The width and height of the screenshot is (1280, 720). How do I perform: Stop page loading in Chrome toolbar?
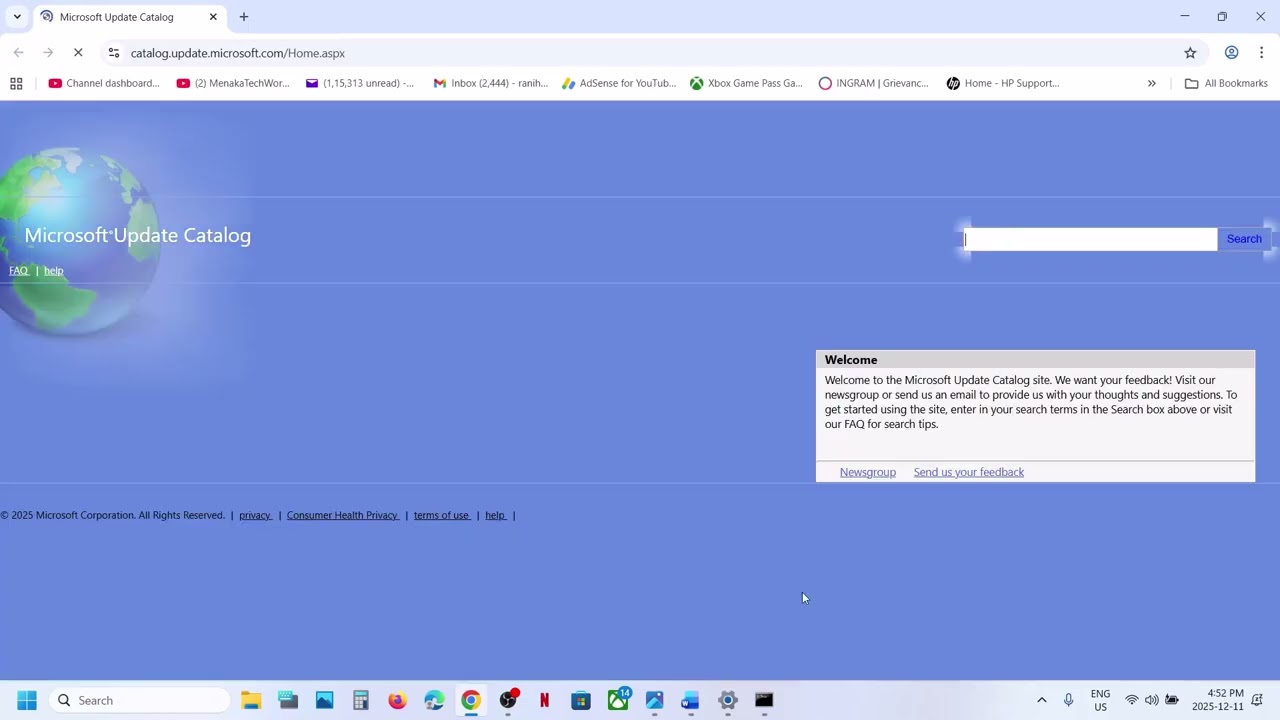[x=78, y=53]
